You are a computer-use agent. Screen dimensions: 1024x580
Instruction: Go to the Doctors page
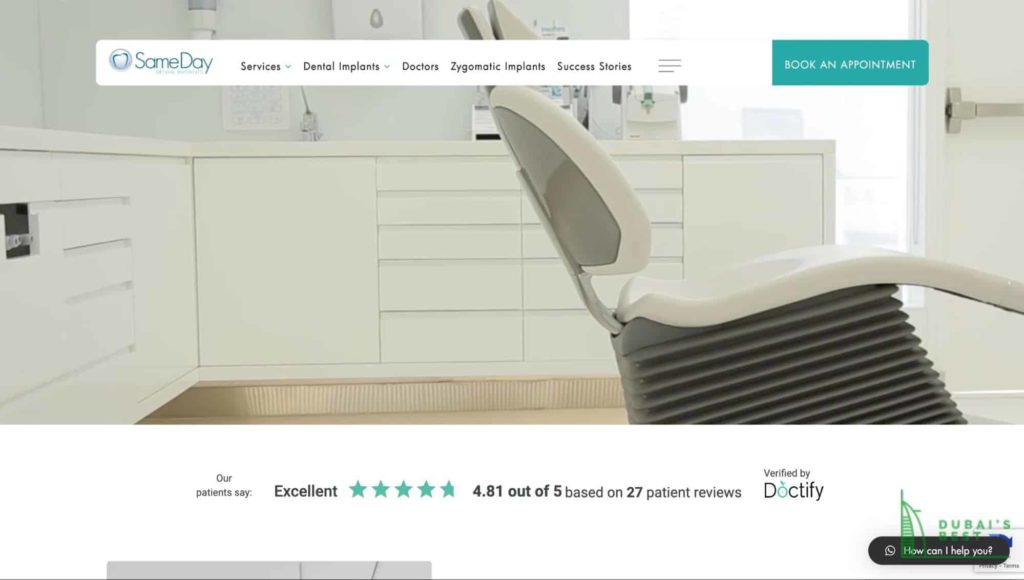[420, 67]
